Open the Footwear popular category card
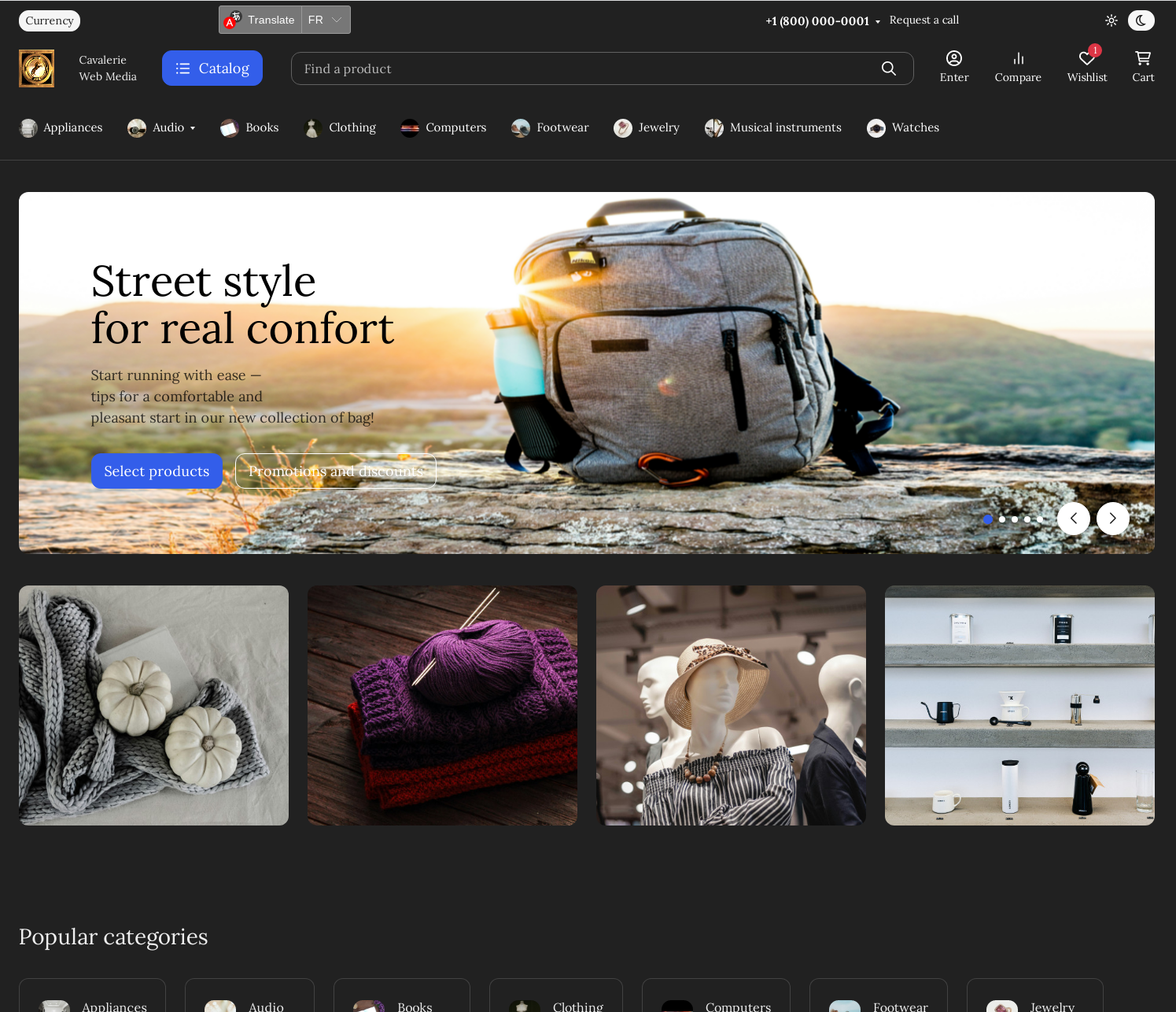Image resolution: width=1176 pixels, height=1012 pixels. point(879,995)
